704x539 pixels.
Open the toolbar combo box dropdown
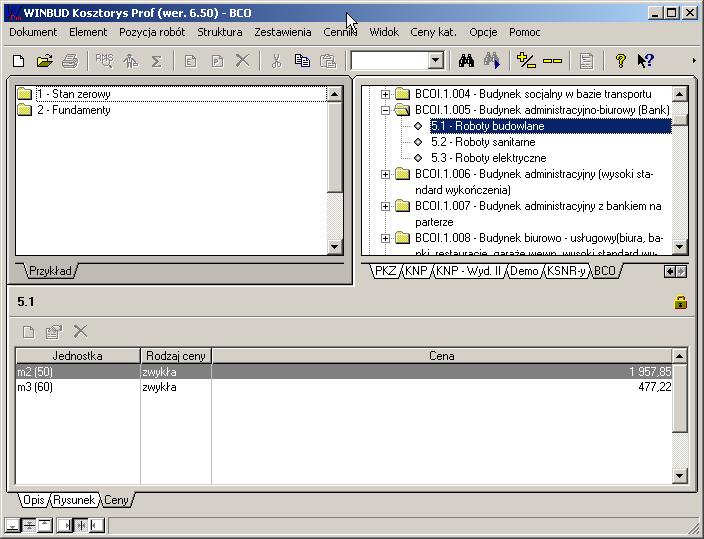tap(435, 61)
